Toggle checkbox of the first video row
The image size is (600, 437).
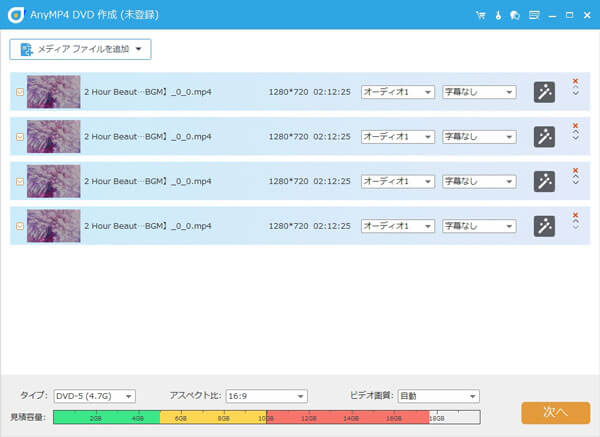pos(20,92)
